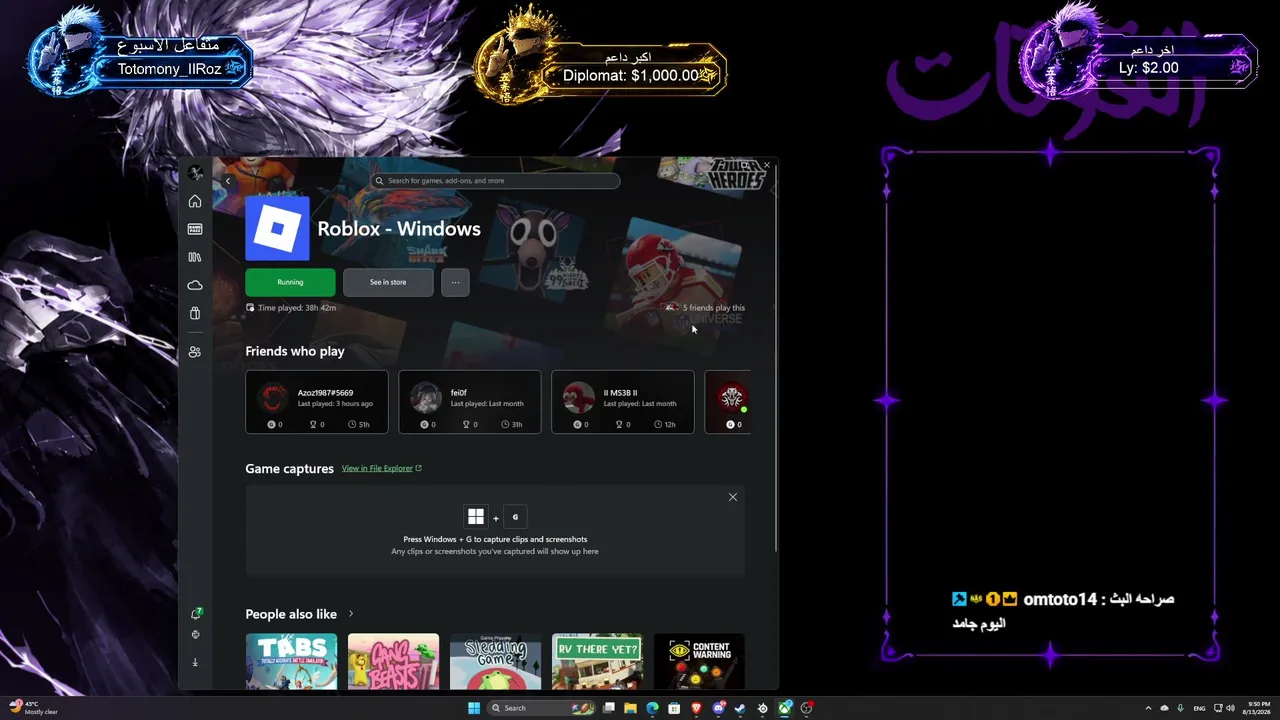Click See in store

click(x=388, y=282)
